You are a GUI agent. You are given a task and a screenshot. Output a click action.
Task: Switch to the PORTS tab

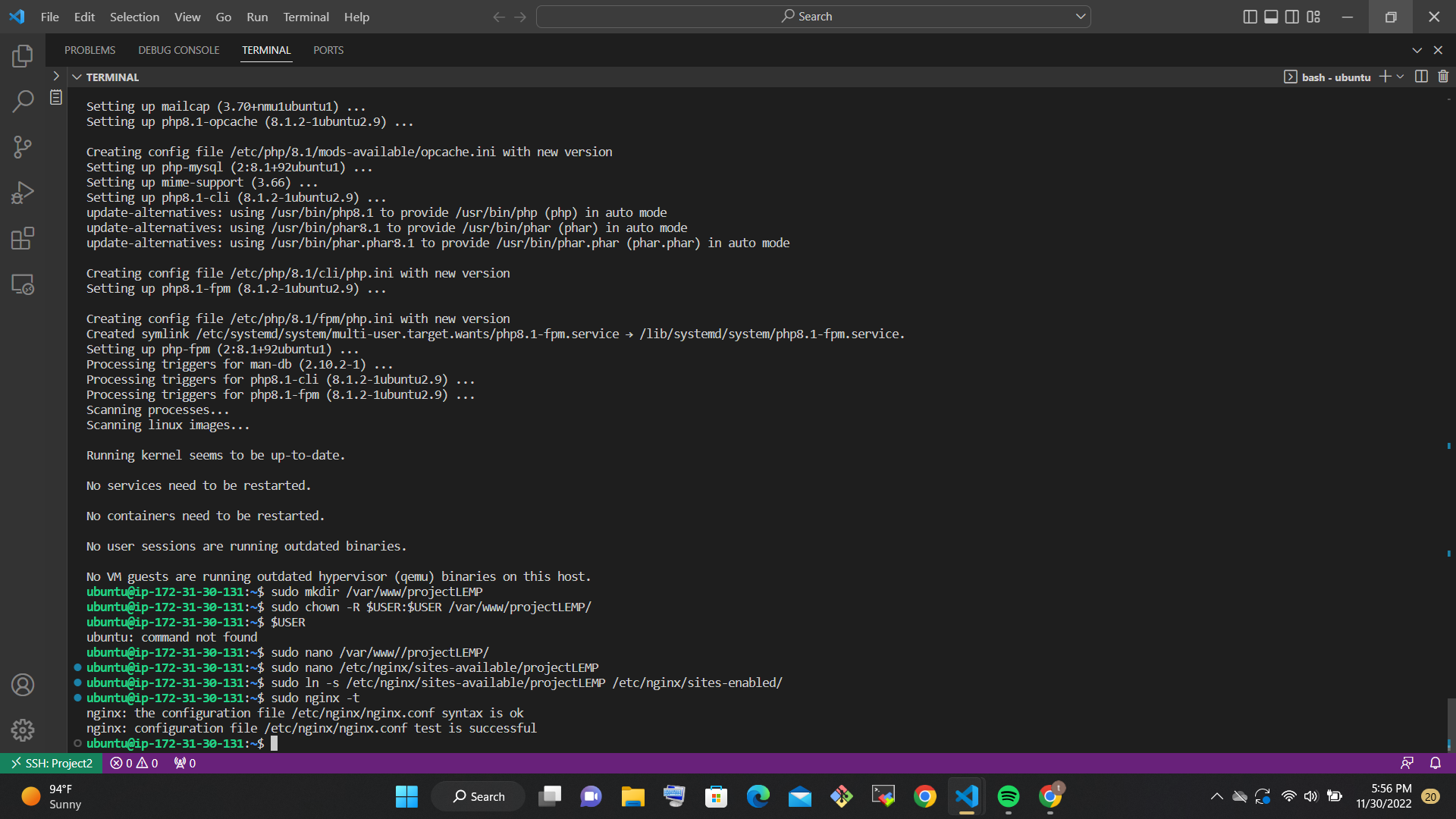pos(328,50)
